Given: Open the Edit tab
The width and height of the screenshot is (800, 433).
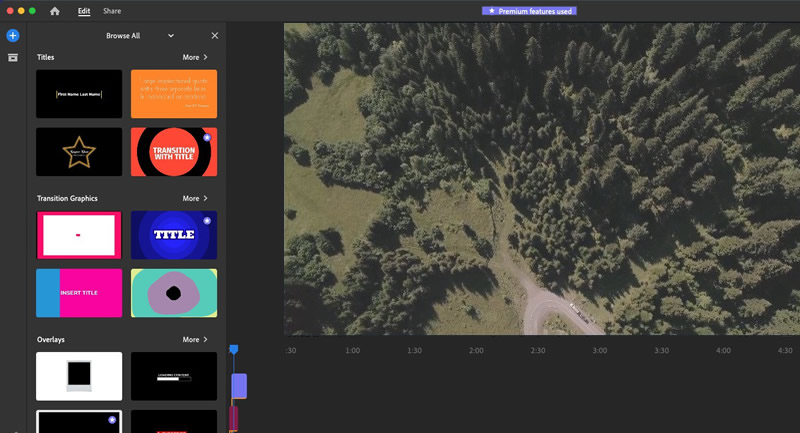Looking at the screenshot, I should [x=84, y=11].
